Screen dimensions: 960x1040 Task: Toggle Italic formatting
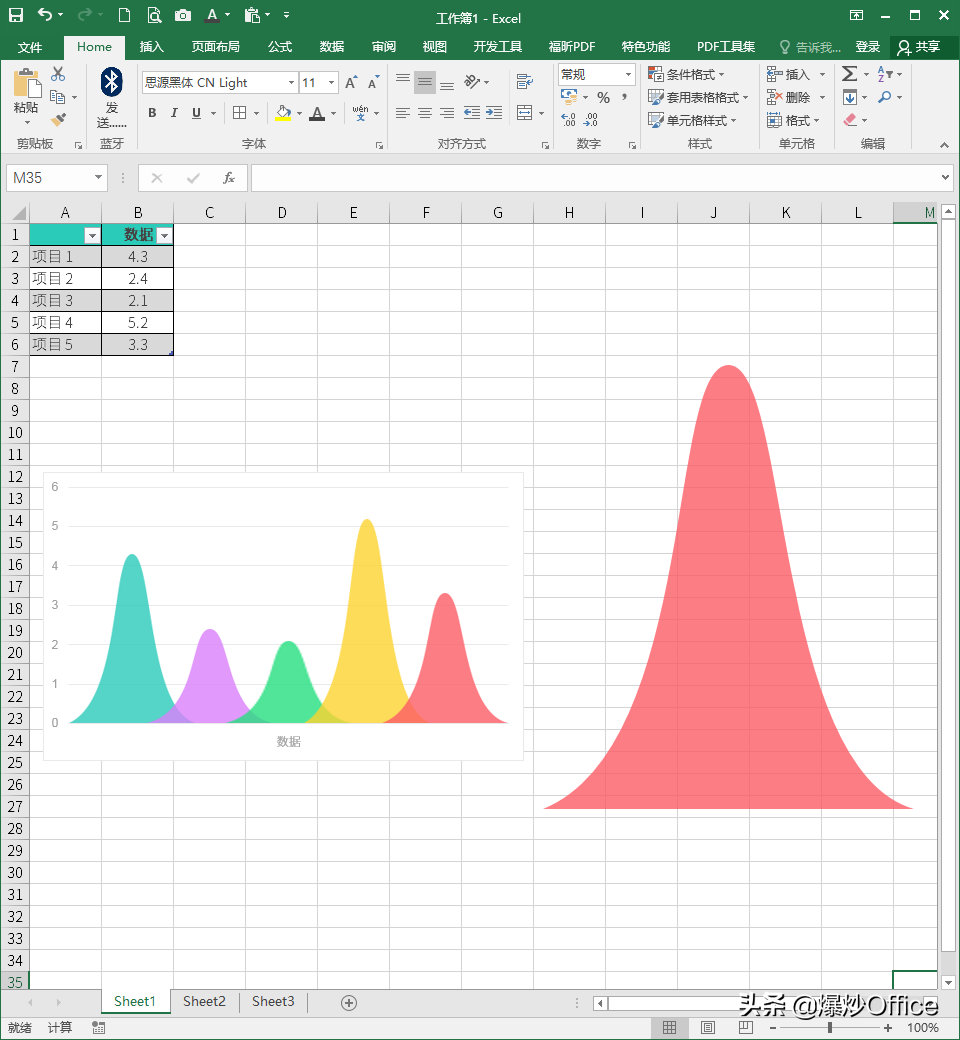174,113
